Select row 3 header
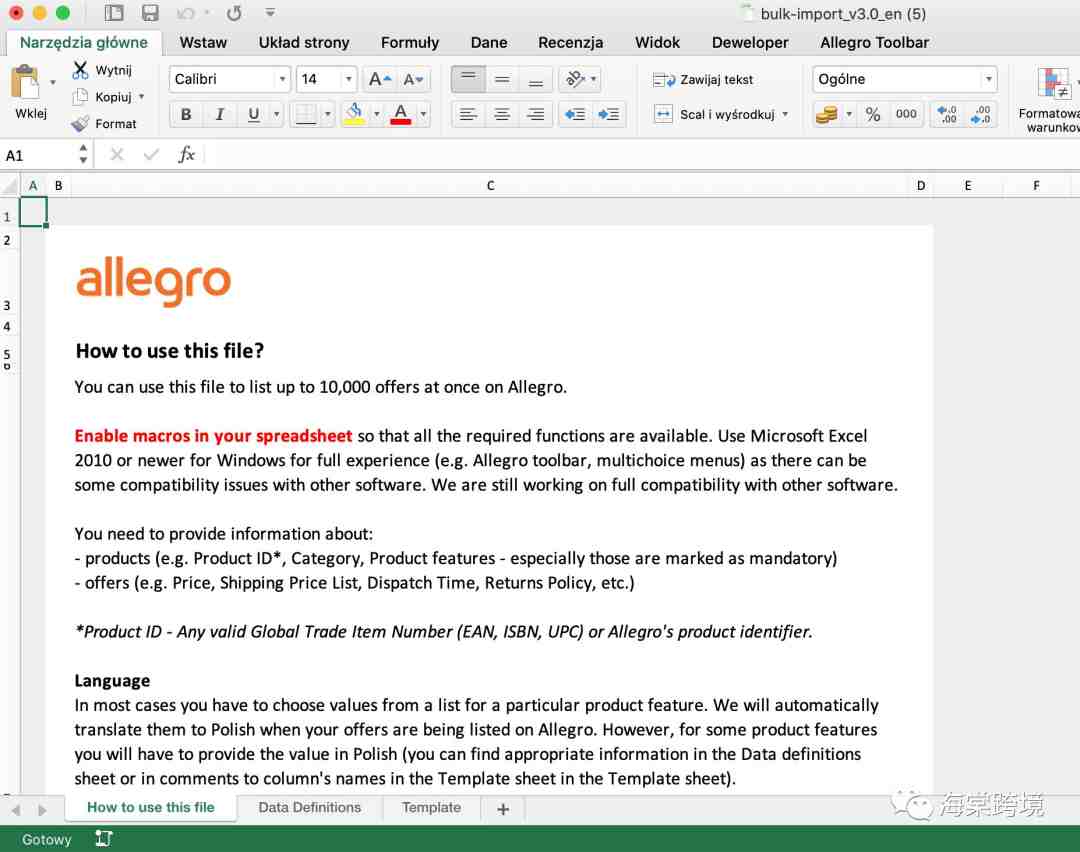Viewport: 1080px width, 852px height. click(8, 281)
